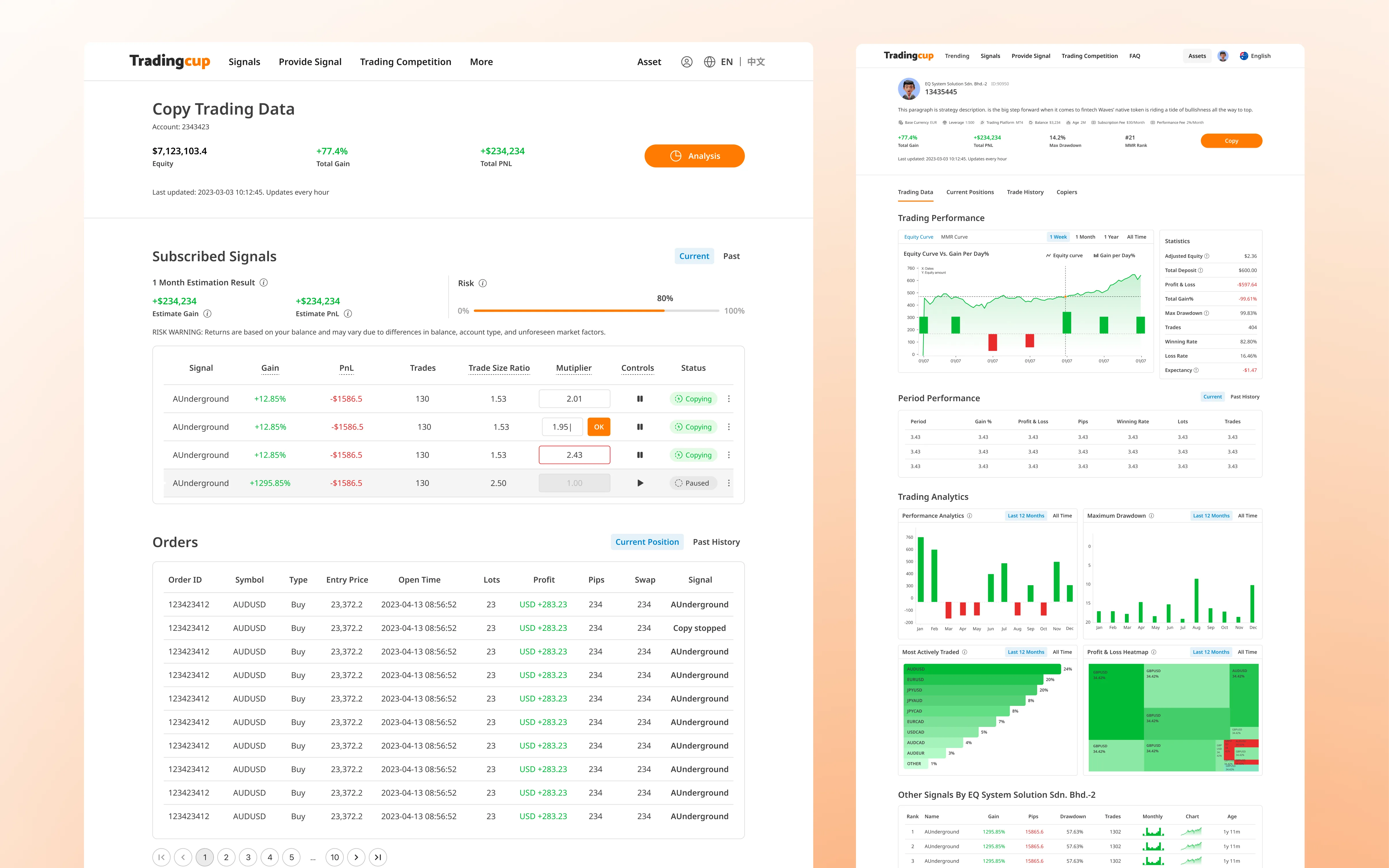Screen dimensions: 1389x868
Task: Select the MMR Curve tab
Action: tap(954, 237)
